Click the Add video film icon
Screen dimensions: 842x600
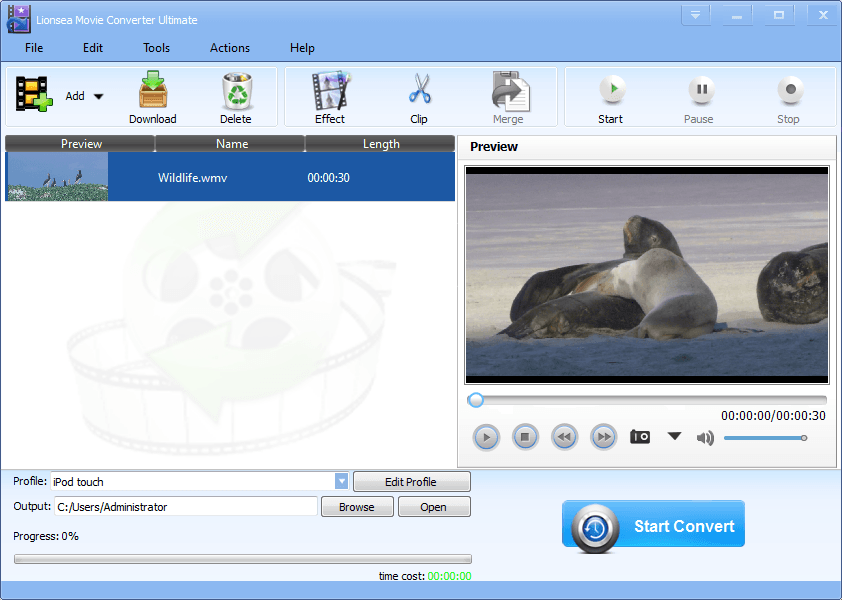point(34,94)
